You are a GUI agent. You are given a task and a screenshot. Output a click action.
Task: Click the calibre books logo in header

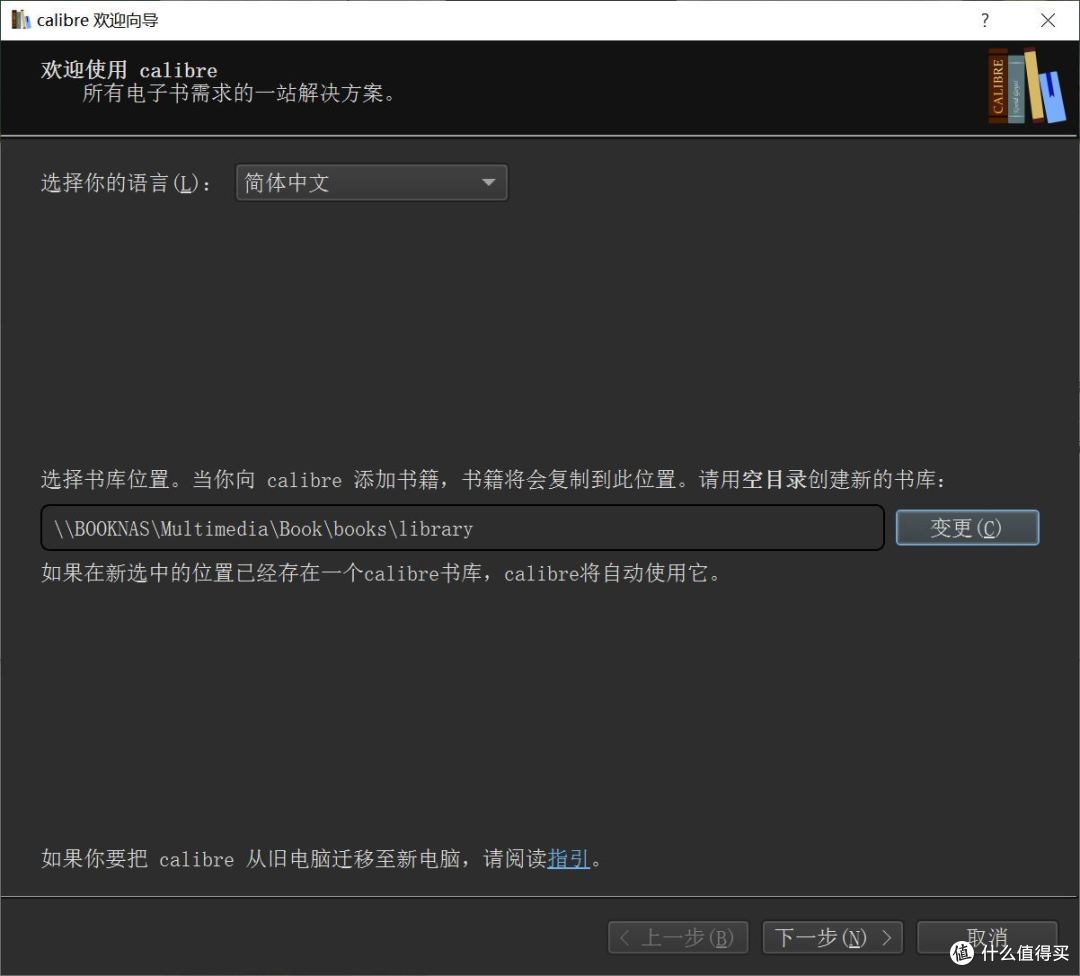tap(1026, 86)
